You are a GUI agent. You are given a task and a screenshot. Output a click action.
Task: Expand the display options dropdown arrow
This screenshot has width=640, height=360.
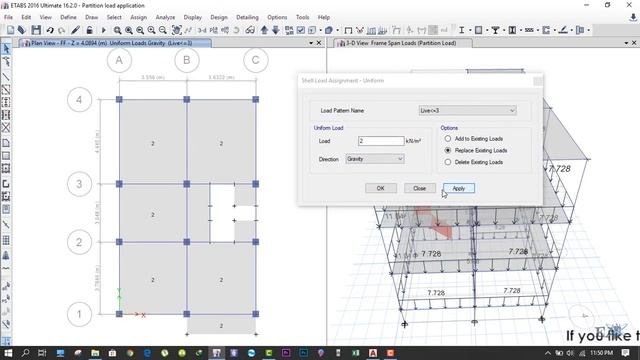[x=320, y=30]
